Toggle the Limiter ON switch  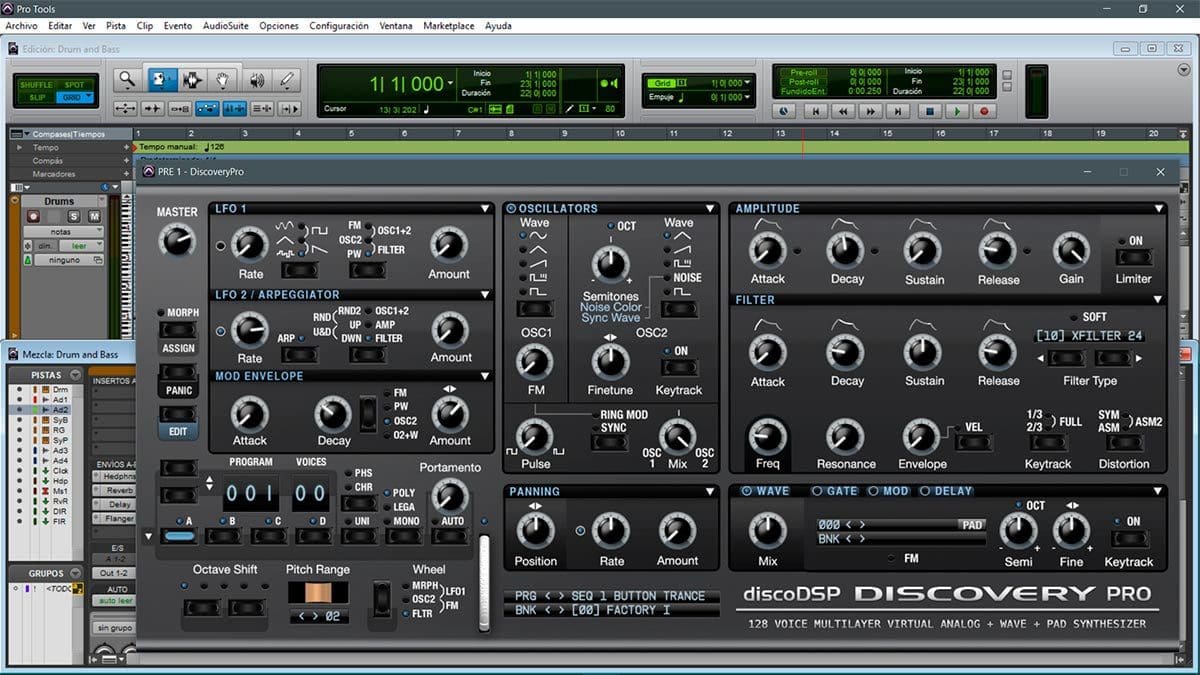(x=1134, y=258)
